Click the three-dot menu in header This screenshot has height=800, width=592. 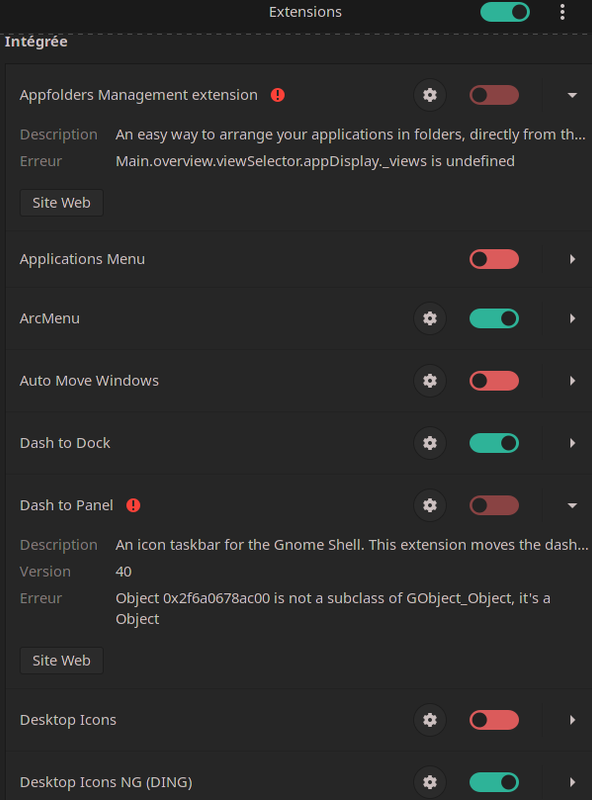(562, 12)
